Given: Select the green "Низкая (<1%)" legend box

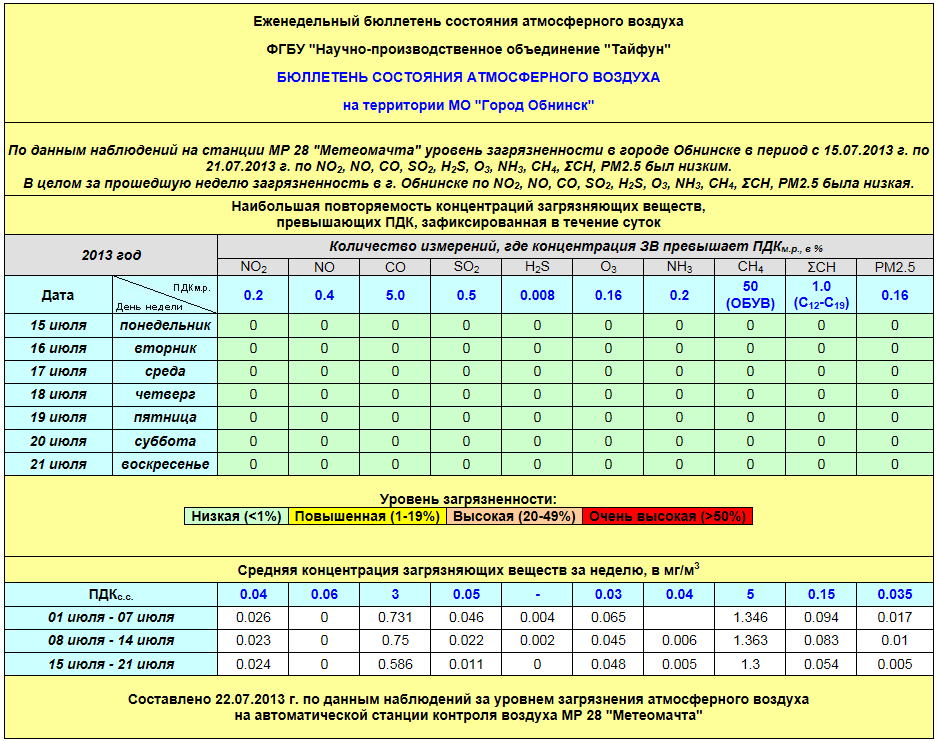Looking at the screenshot, I should [237, 516].
